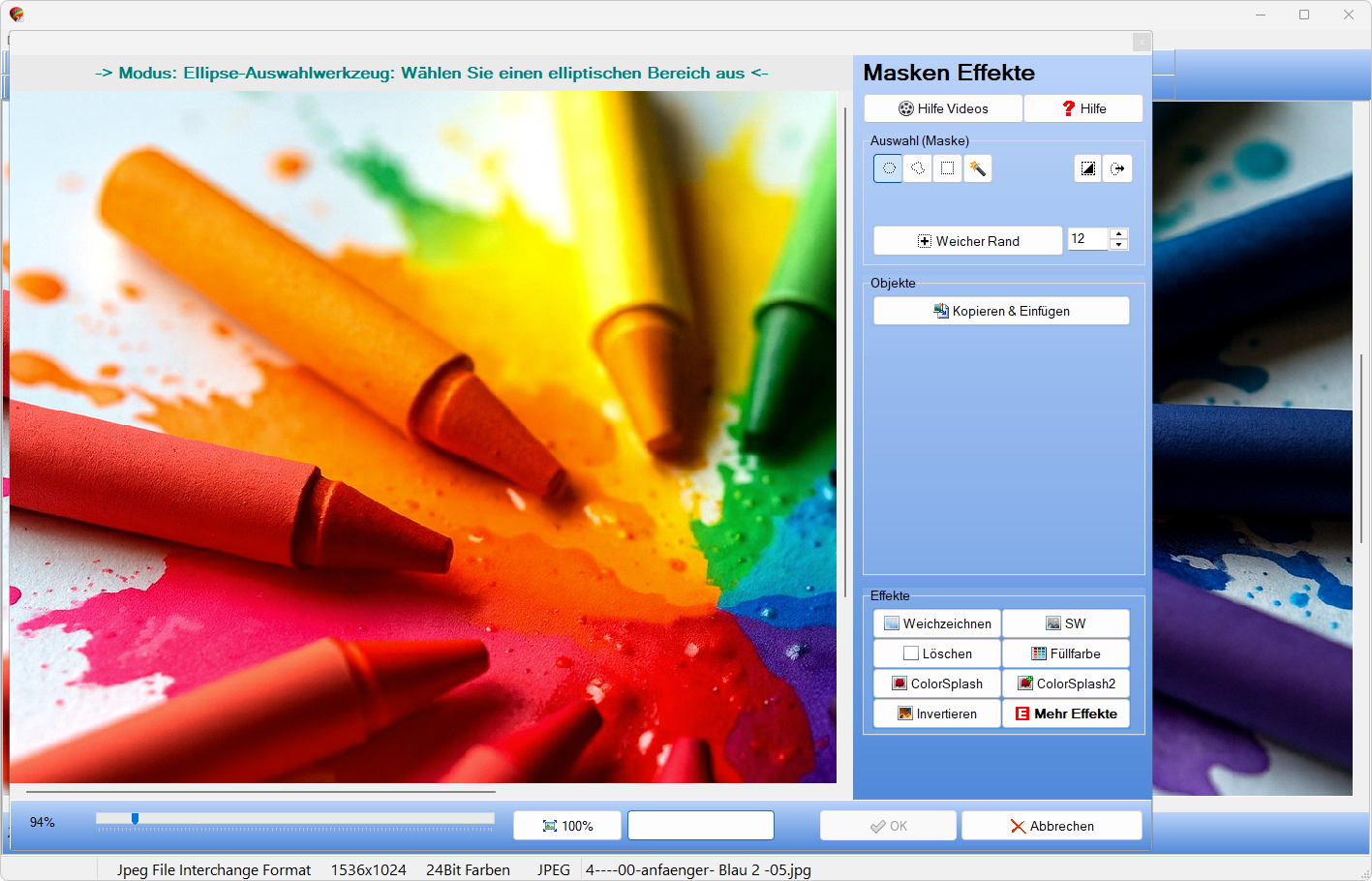Click the soft edge value field
Screen dimensions: 1372x881
click(x=1087, y=239)
